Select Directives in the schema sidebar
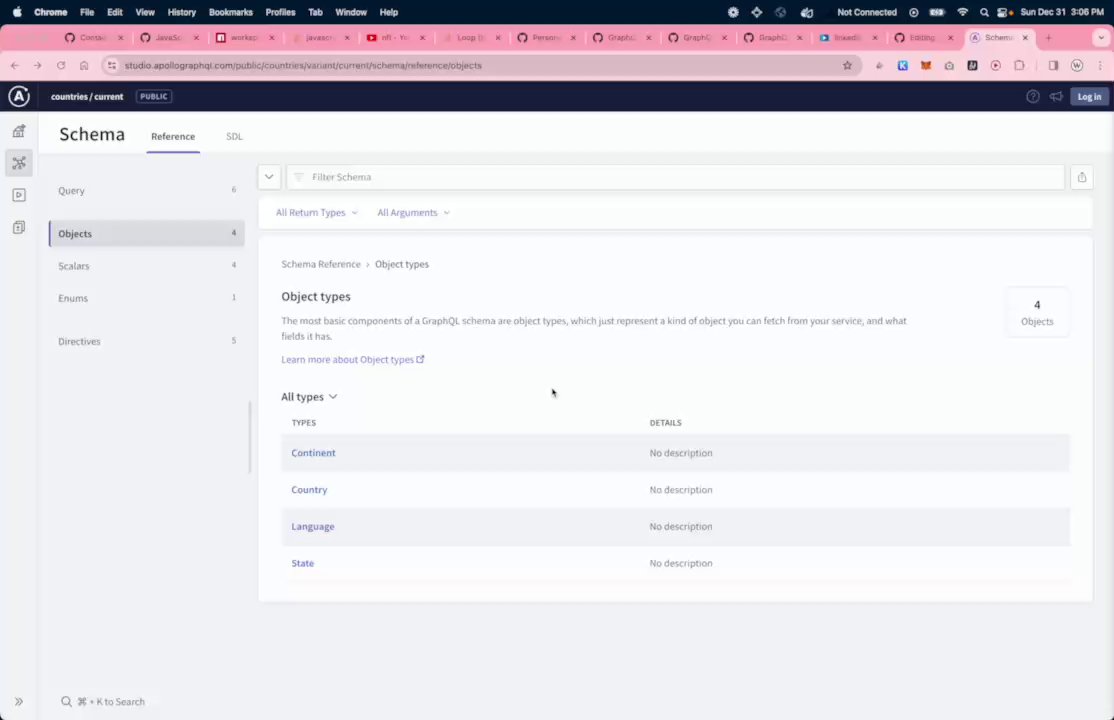1114x720 pixels. [x=146, y=341]
